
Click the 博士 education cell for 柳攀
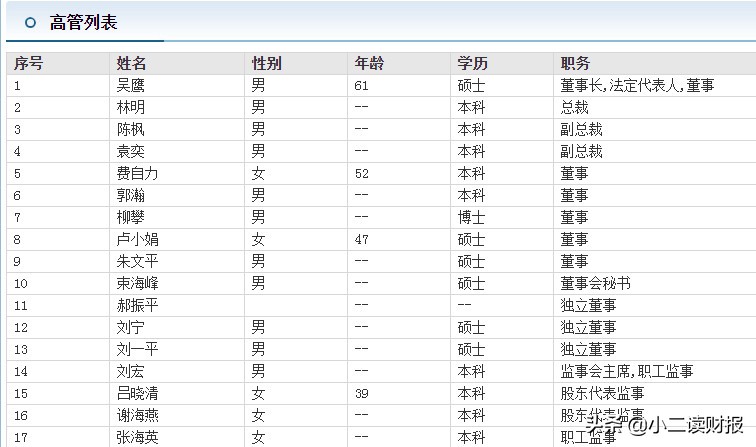point(471,217)
